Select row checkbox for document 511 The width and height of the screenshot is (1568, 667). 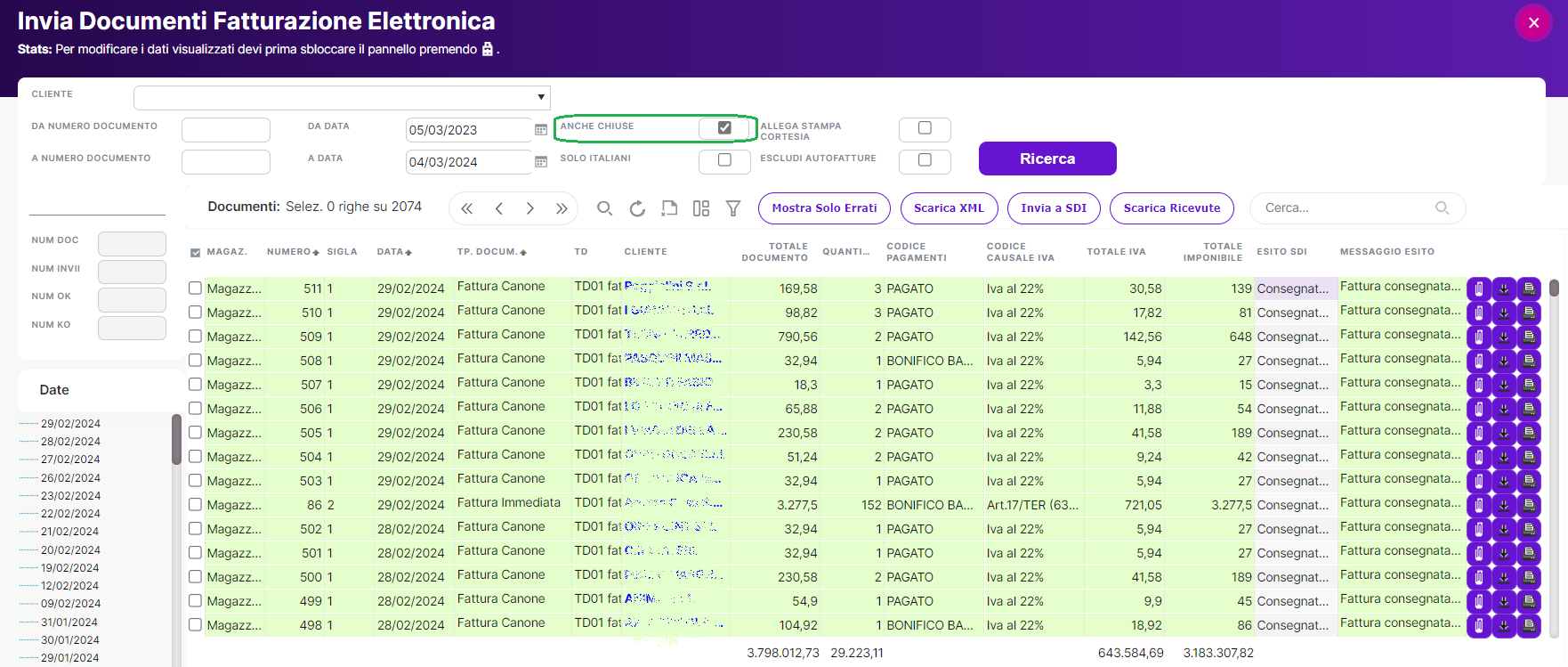click(195, 288)
